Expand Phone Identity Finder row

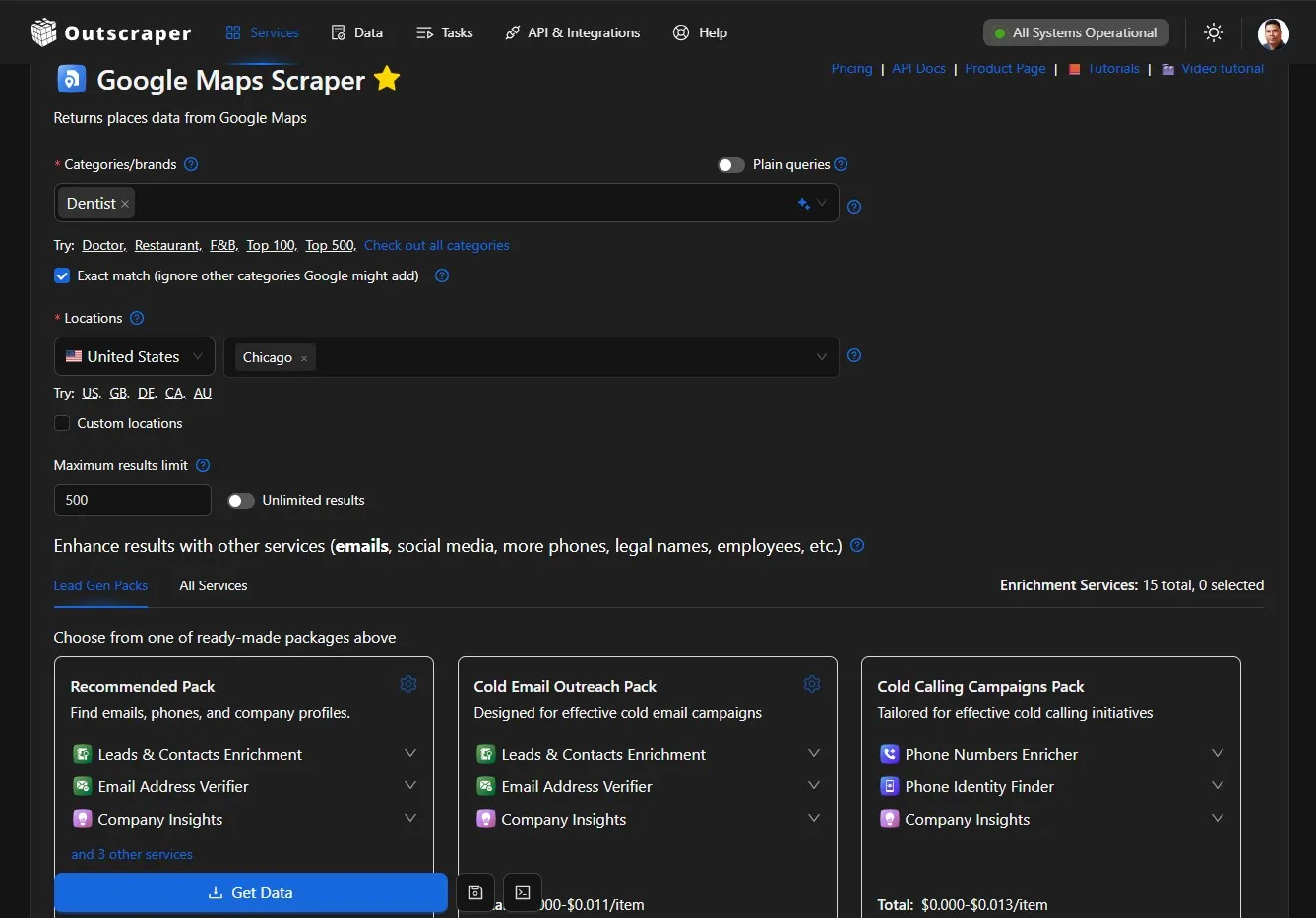tap(1218, 786)
